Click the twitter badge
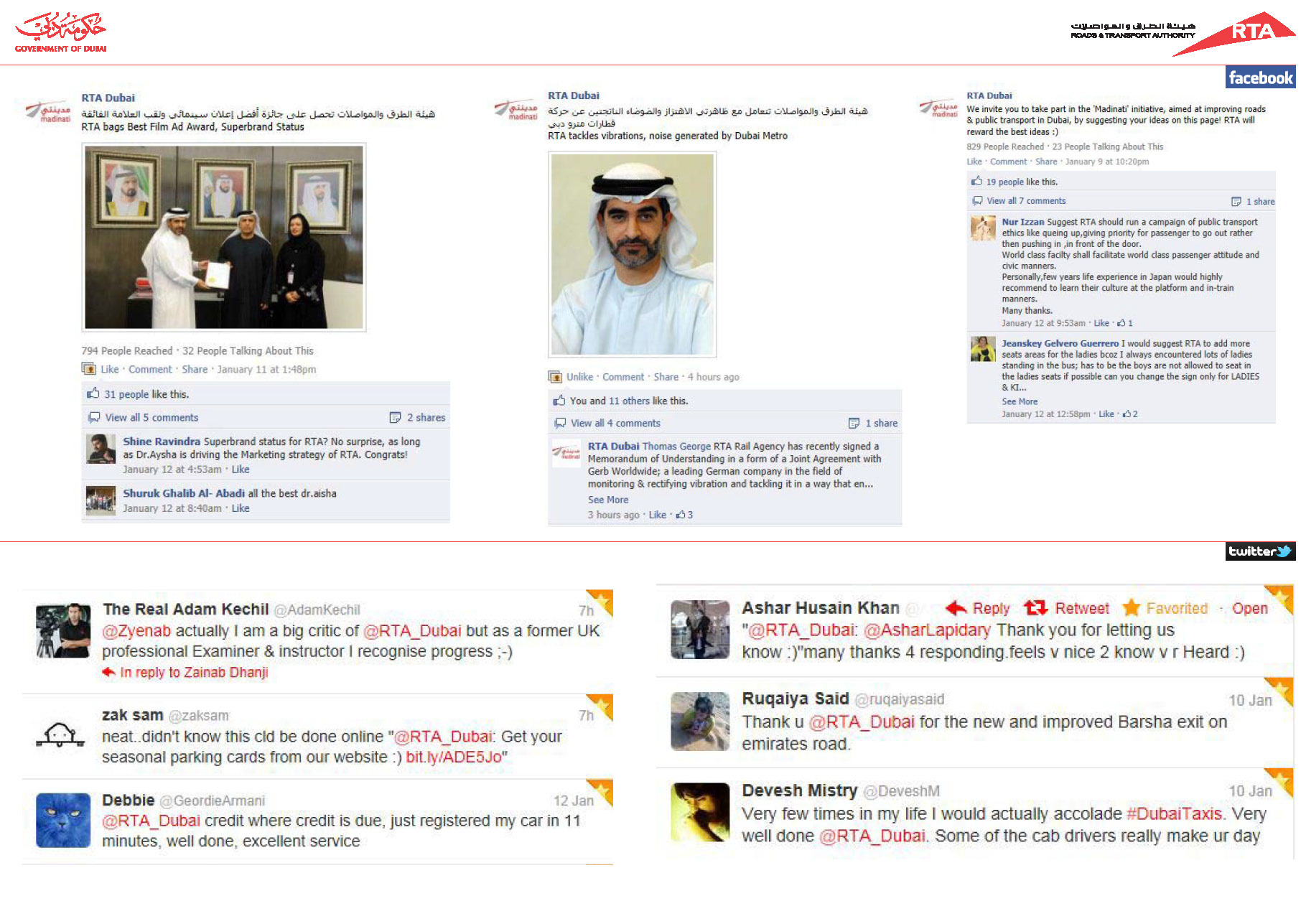The width and height of the screenshot is (1306, 924). click(1260, 551)
